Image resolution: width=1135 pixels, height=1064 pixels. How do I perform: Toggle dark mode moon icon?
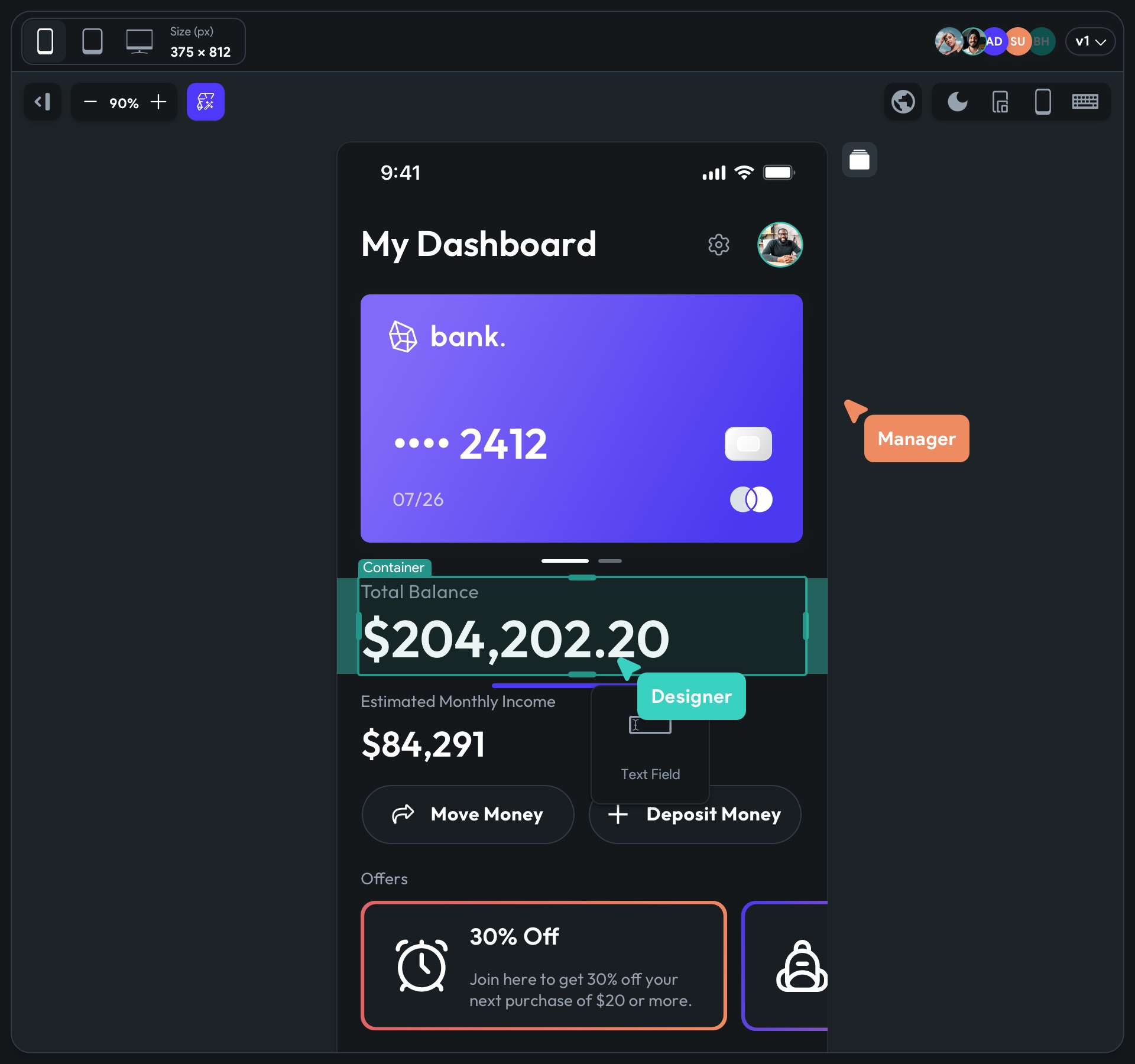[x=957, y=102]
